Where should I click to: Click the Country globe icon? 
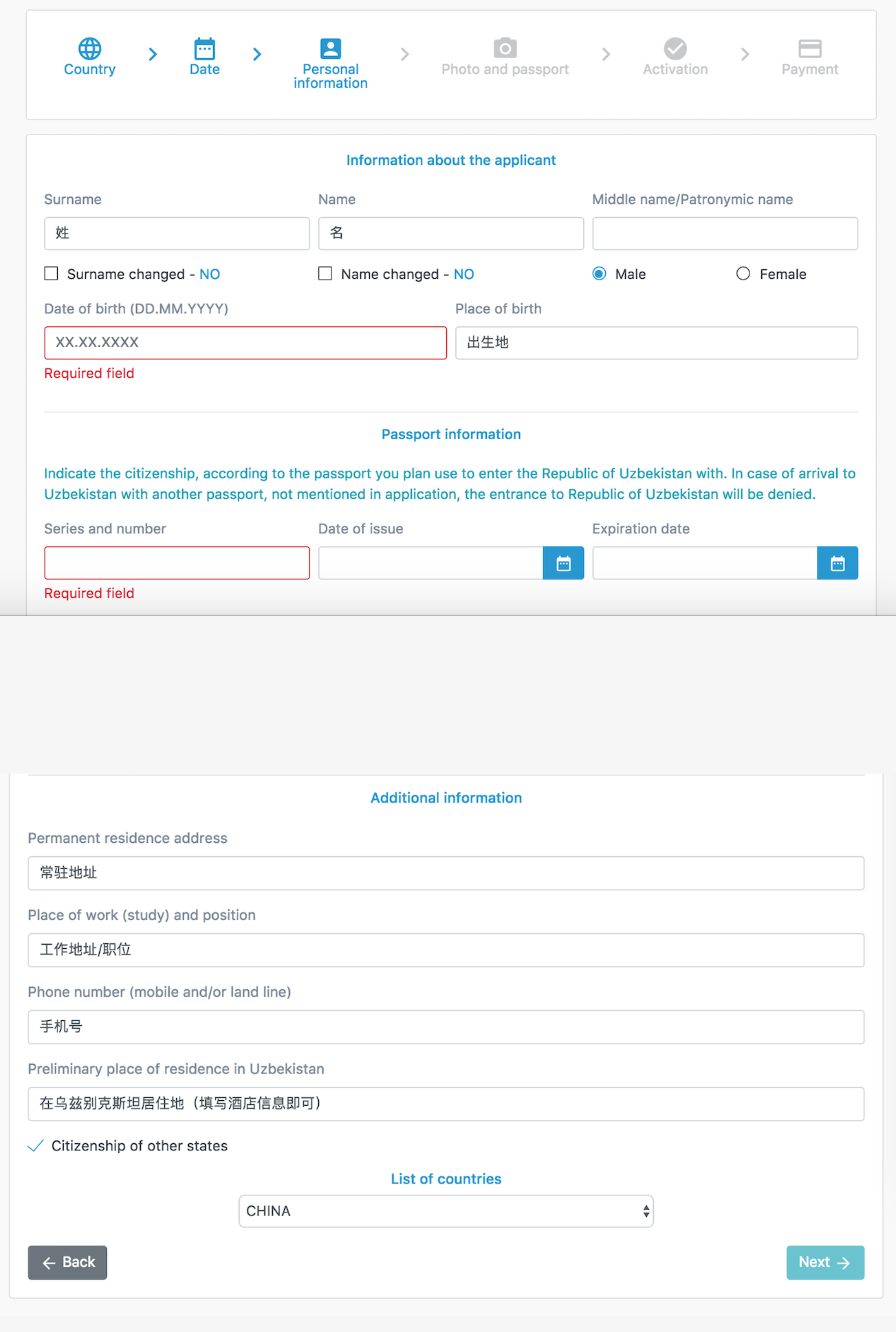click(90, 48)
